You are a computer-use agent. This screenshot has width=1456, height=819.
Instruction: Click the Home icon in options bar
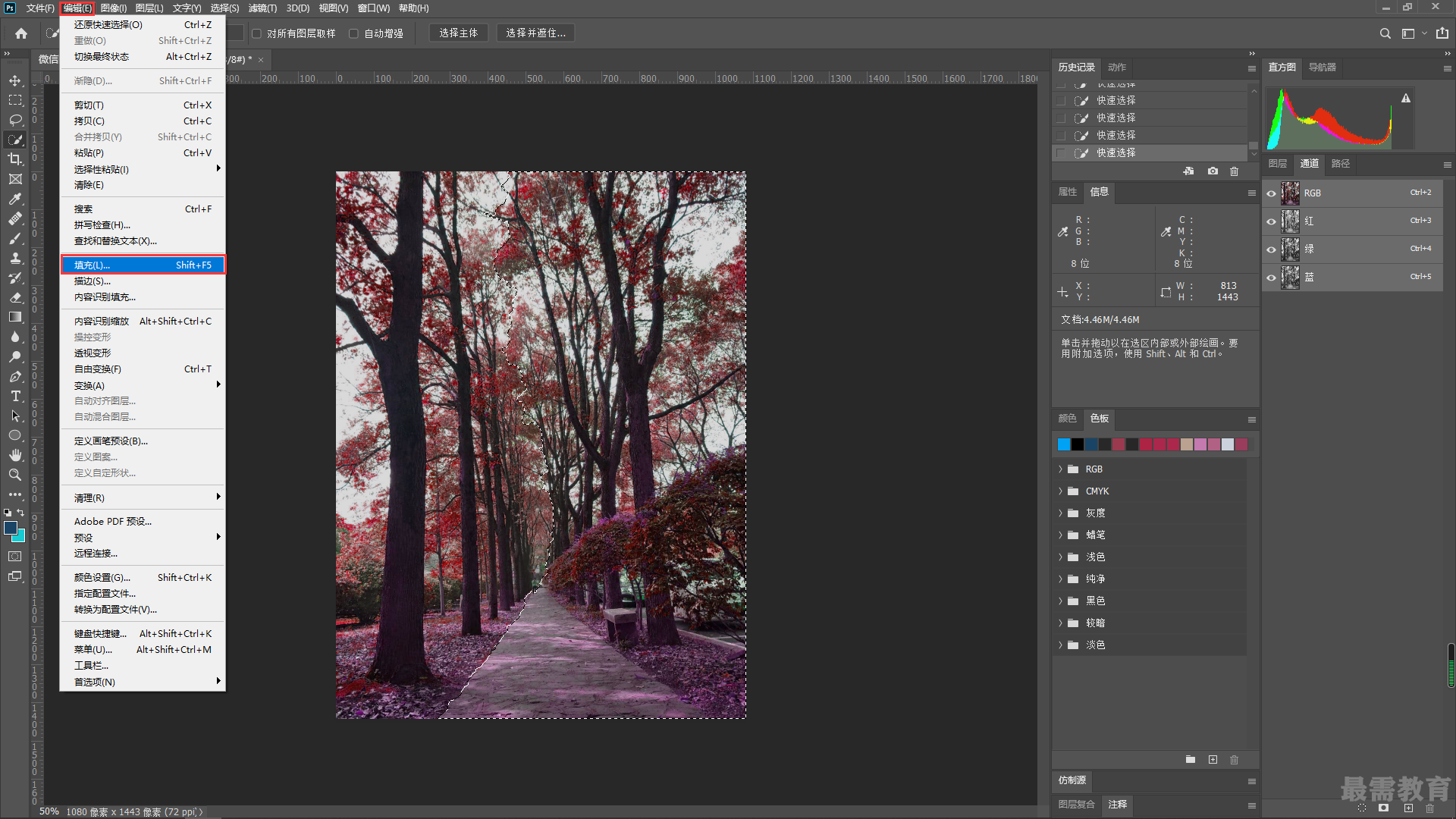point(21,33)
